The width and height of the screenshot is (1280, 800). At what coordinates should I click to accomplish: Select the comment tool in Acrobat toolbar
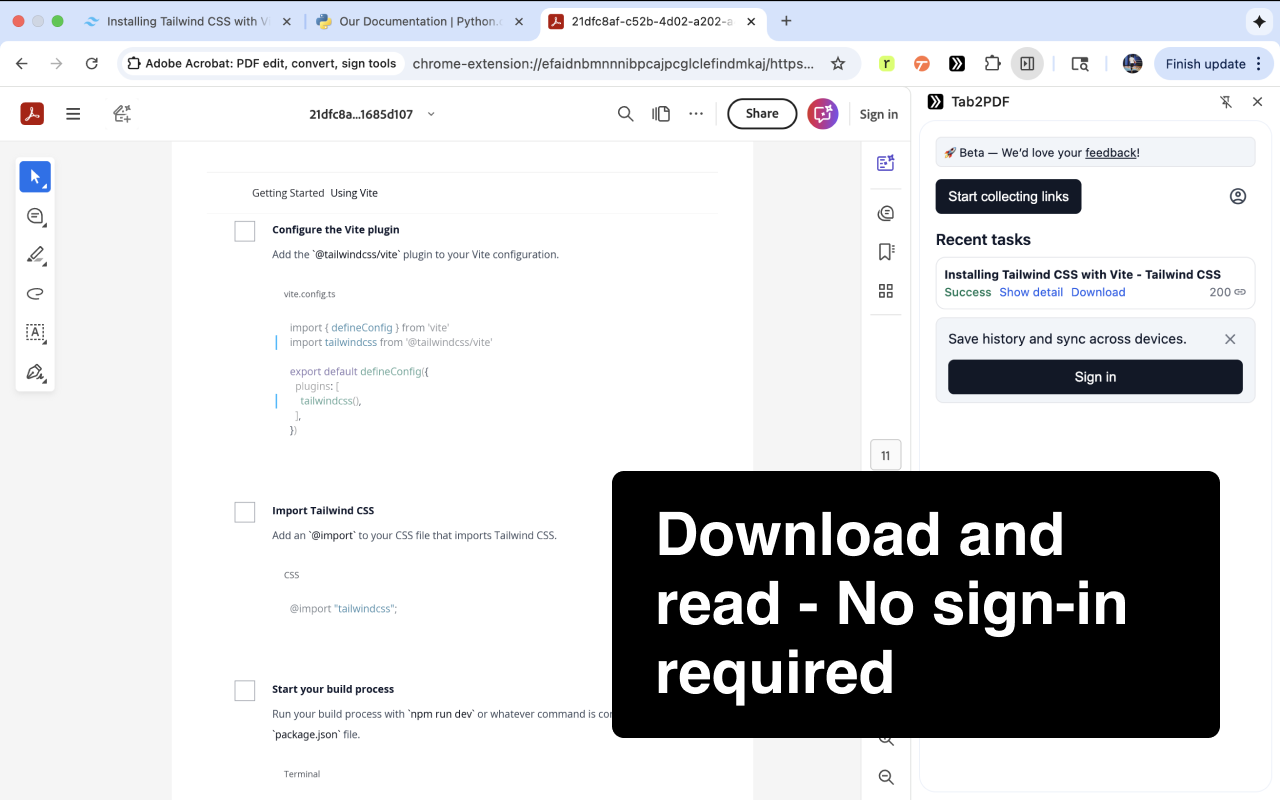coord(35,216)
